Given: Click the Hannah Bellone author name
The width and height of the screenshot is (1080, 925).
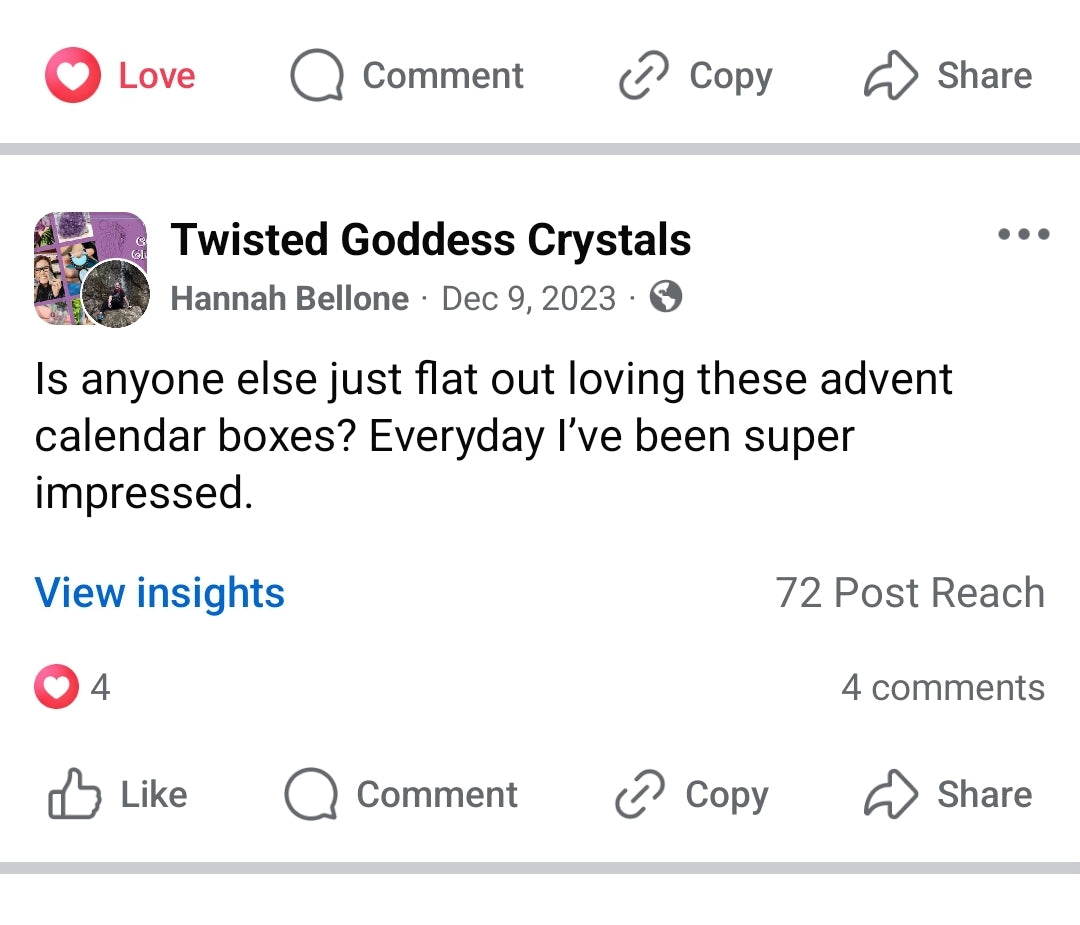Looking at the screenshot, I should 289,297.
